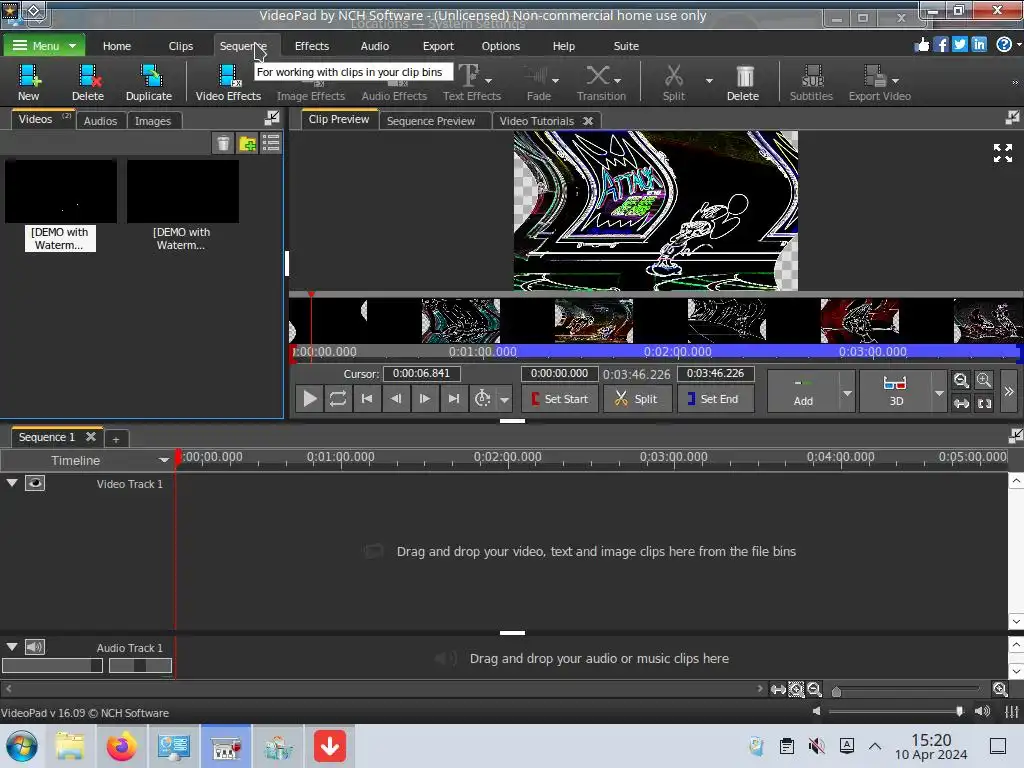Select the first DEMO video thumbnail
Viewport: 1024px width, 768px height.
pos(61,191)
